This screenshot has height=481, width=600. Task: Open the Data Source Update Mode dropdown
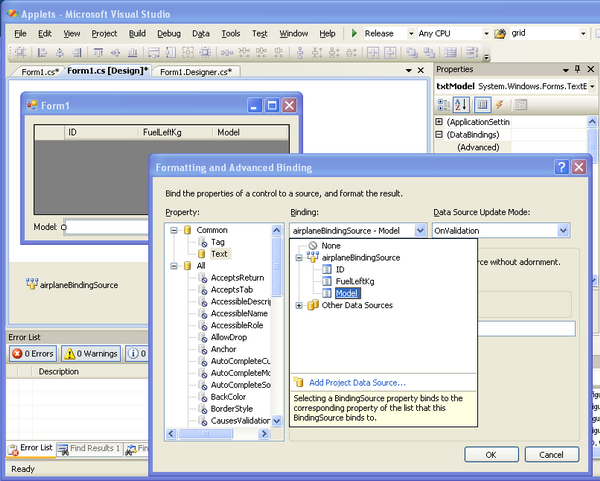563,231
